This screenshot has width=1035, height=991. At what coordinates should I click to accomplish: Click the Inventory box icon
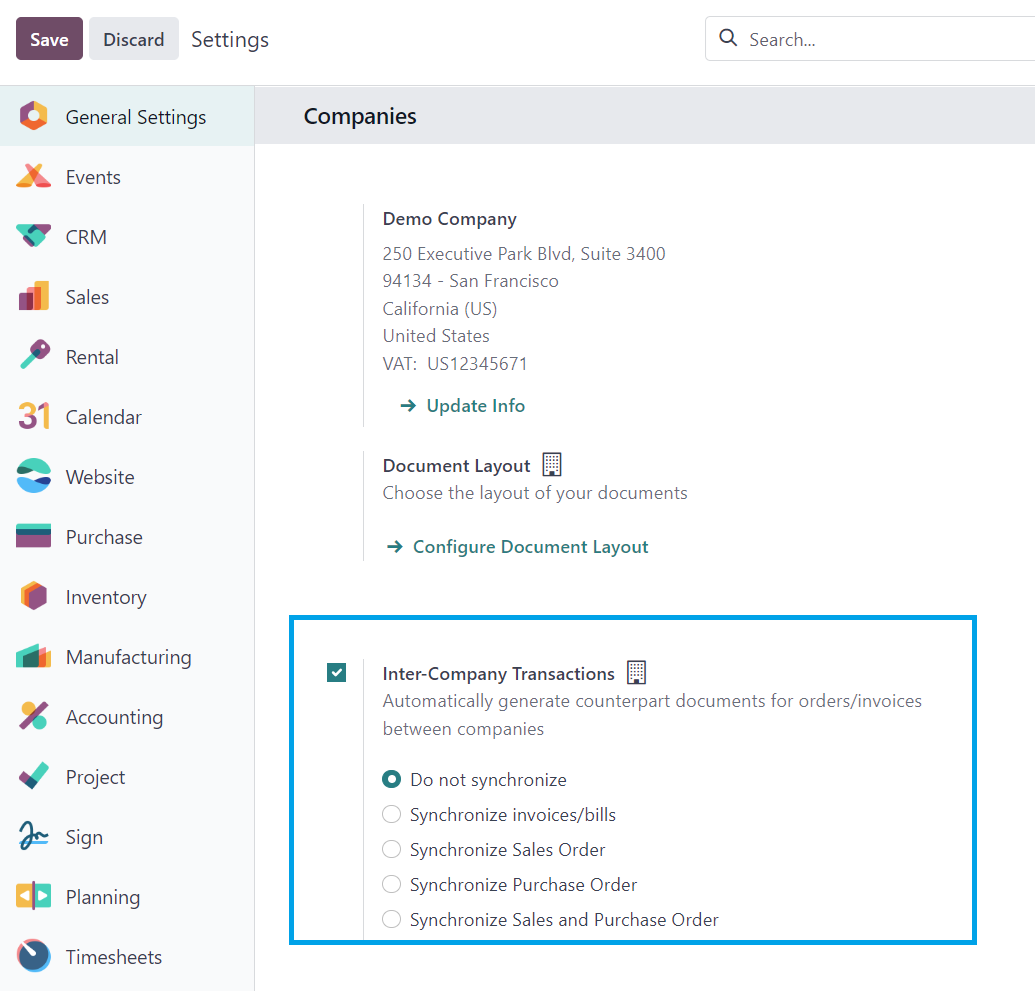click(x=34, y=596)
